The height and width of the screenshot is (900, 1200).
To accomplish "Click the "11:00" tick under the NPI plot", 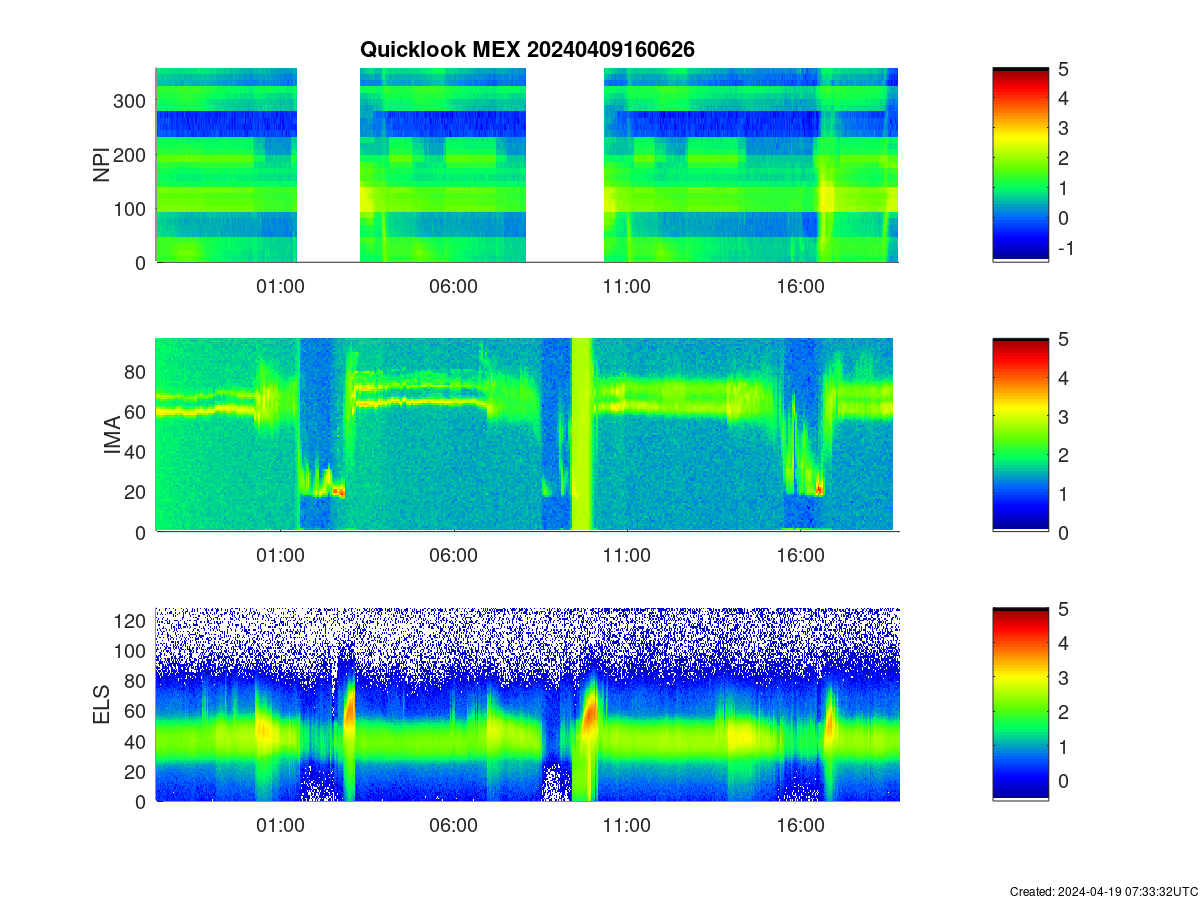I will 627,286.
